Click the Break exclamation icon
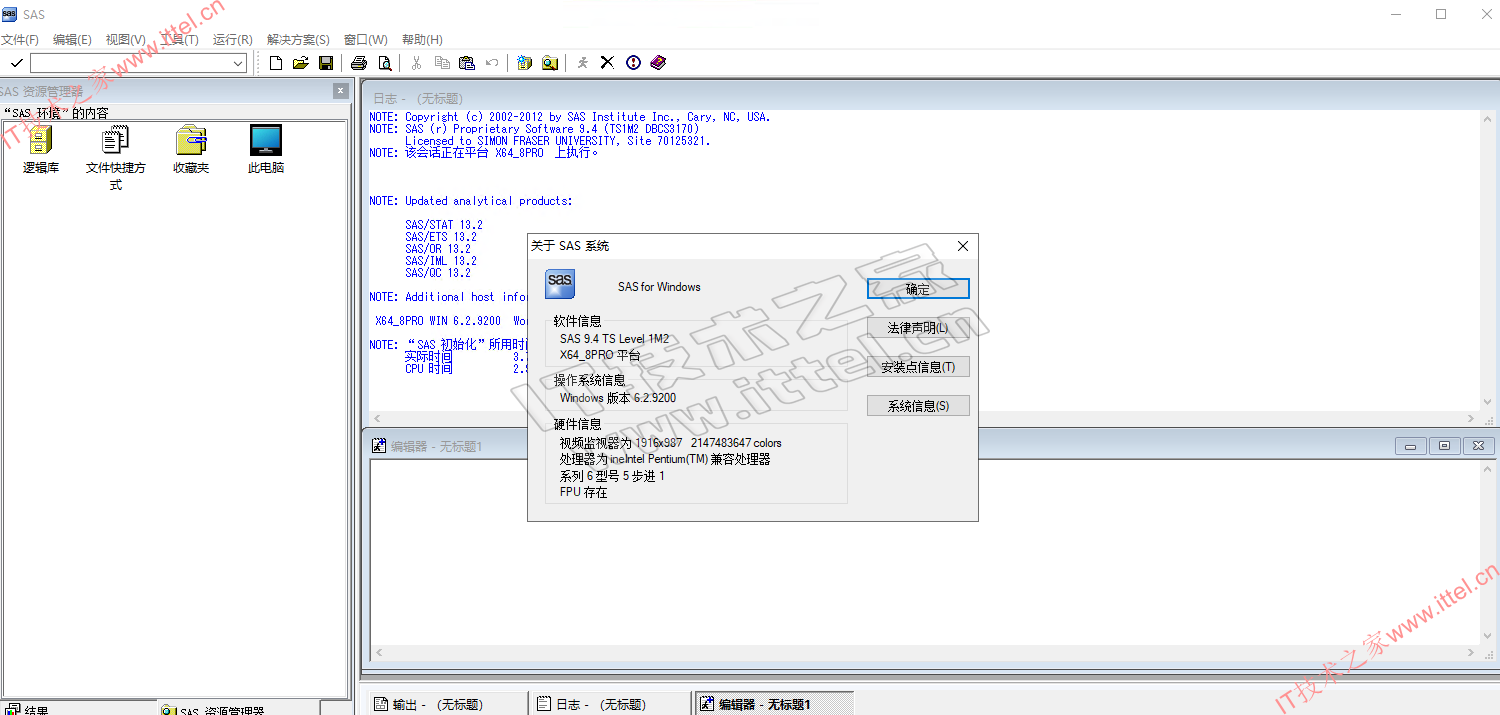Screen dimensions: 1500x715 pyautogui.click(x=633, y=63)
